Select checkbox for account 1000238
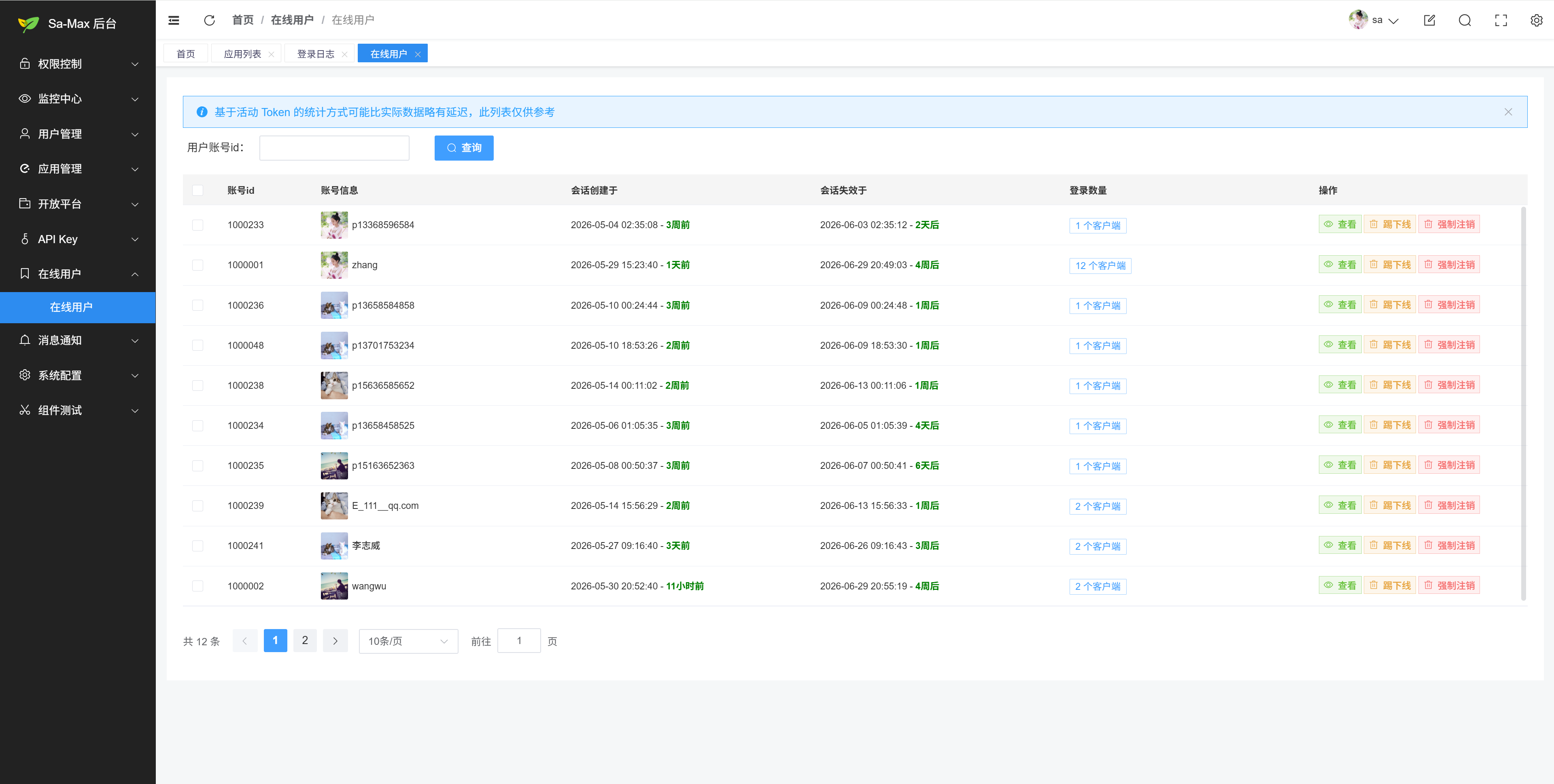The width and height of the screenshot is (1554, 784). (x=198, y=386)
